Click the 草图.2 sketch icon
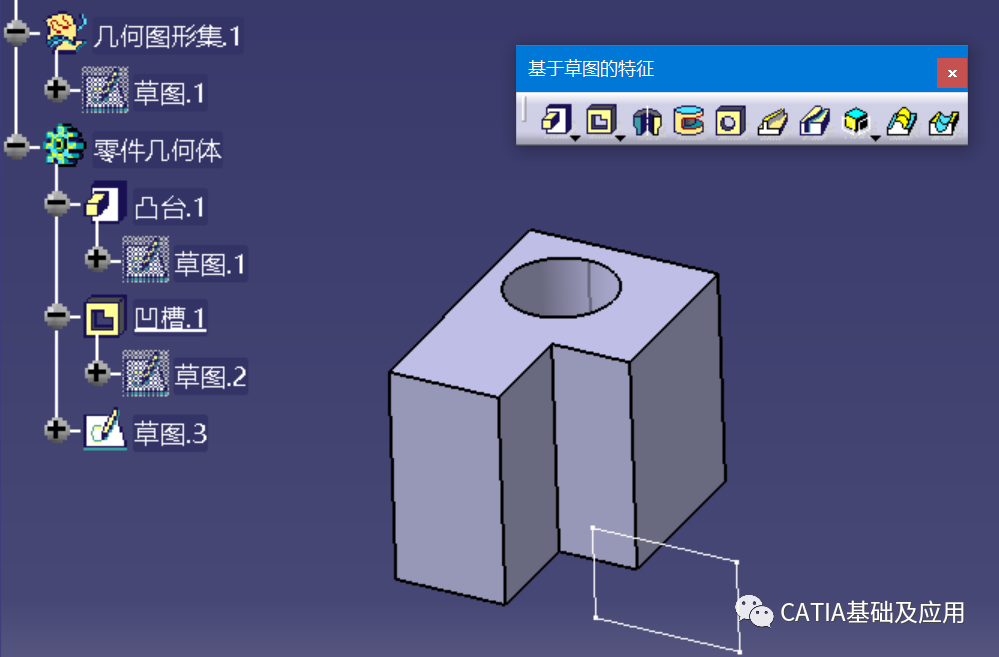Viewport: 999px width, 657px height. 145,373
